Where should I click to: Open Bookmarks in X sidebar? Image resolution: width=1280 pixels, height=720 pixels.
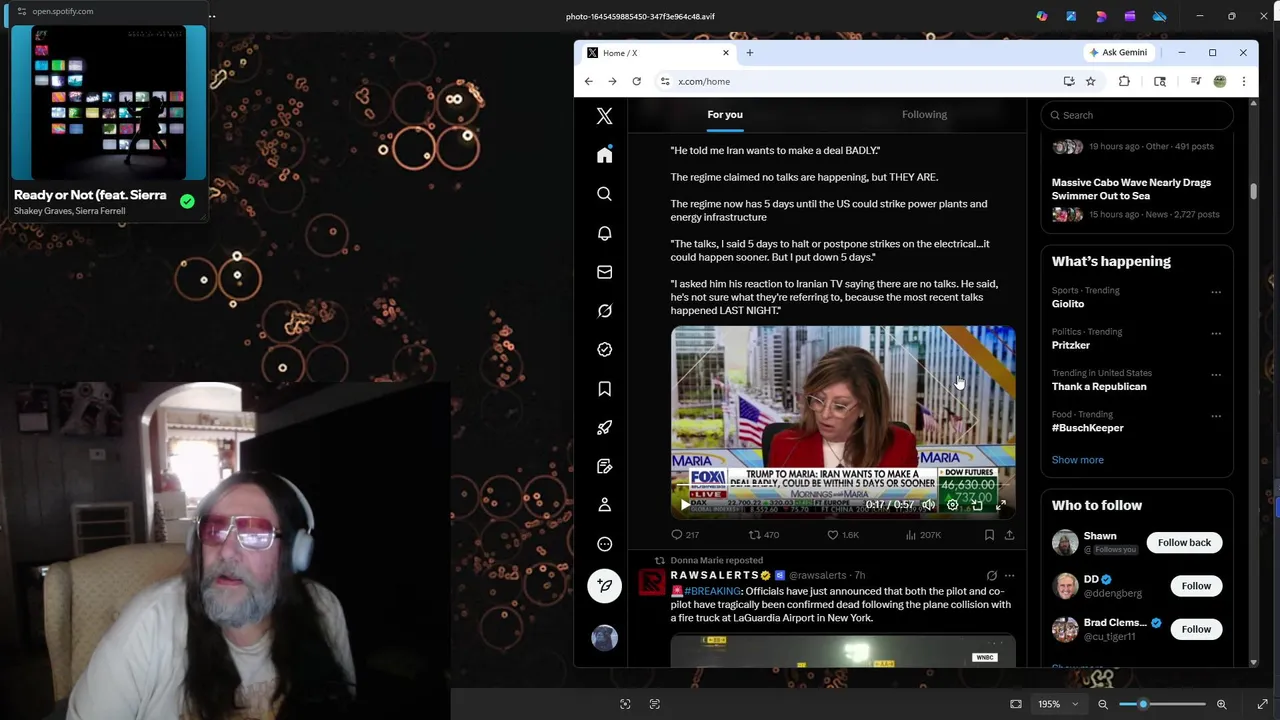click(604, 389)
